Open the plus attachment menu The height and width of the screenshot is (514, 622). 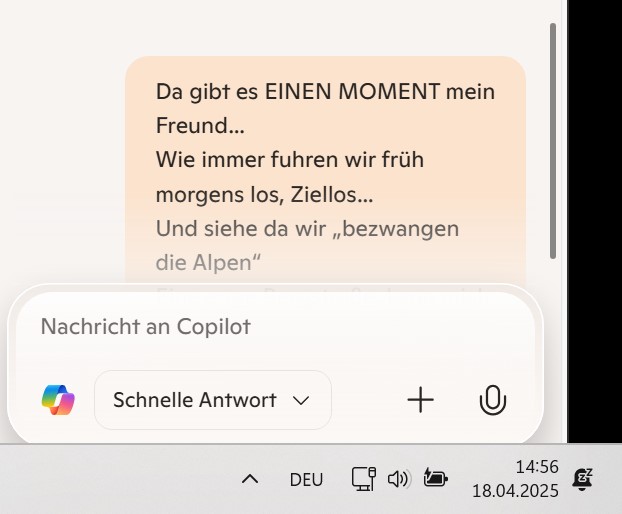(420, 400)
